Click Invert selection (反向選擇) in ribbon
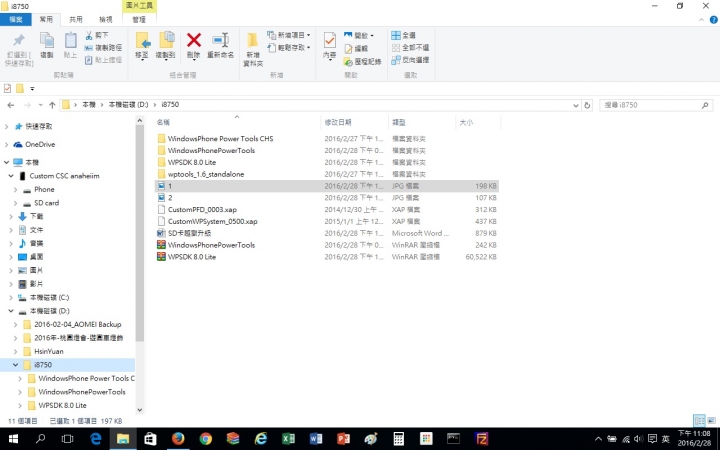The width and height of the screenshot is (720, 450). pyautogui.click(x=410, y=60)
